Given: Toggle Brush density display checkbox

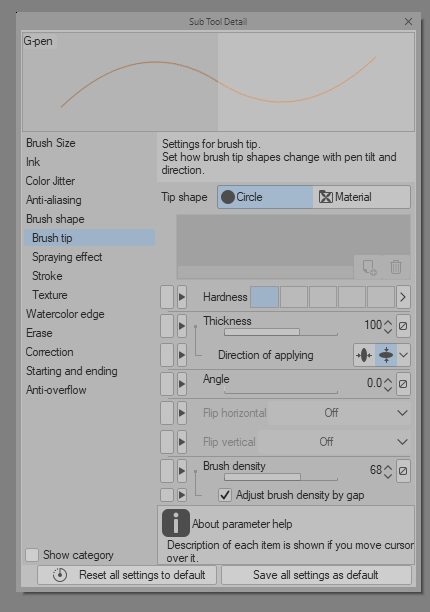Looking at the screenshot, I should (x=167, y=471).
